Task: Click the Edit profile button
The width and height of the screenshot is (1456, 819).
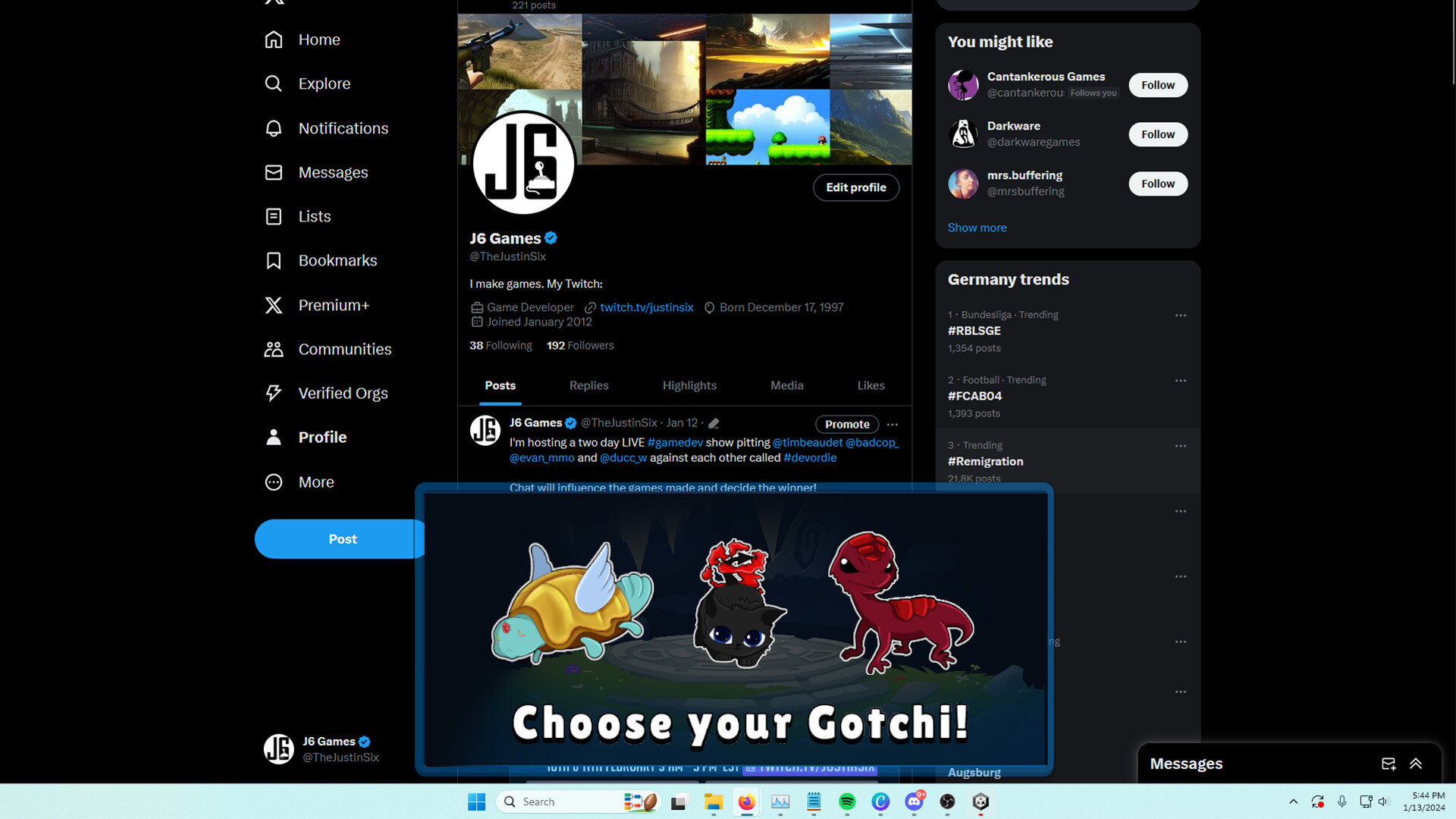Action: coord(855,187)
